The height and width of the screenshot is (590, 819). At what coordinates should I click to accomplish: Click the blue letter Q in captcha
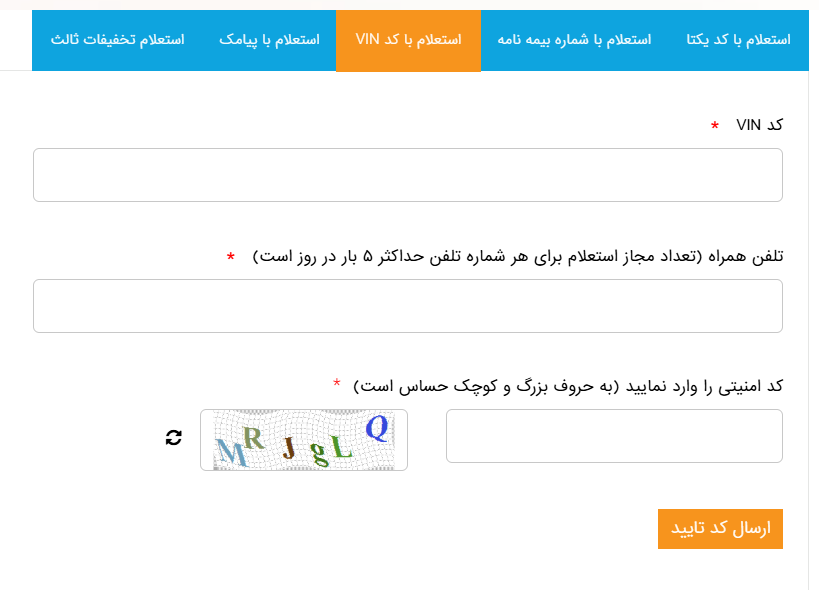tap(376, 429)
